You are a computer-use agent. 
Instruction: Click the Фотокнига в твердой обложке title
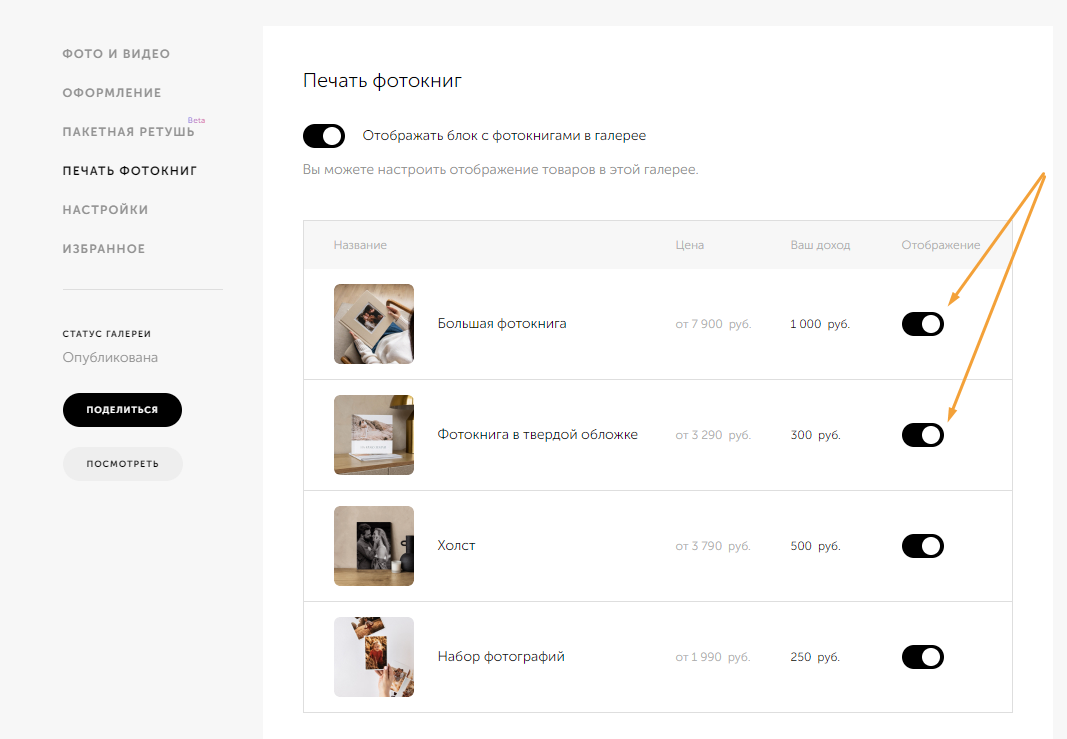[537, 435]
